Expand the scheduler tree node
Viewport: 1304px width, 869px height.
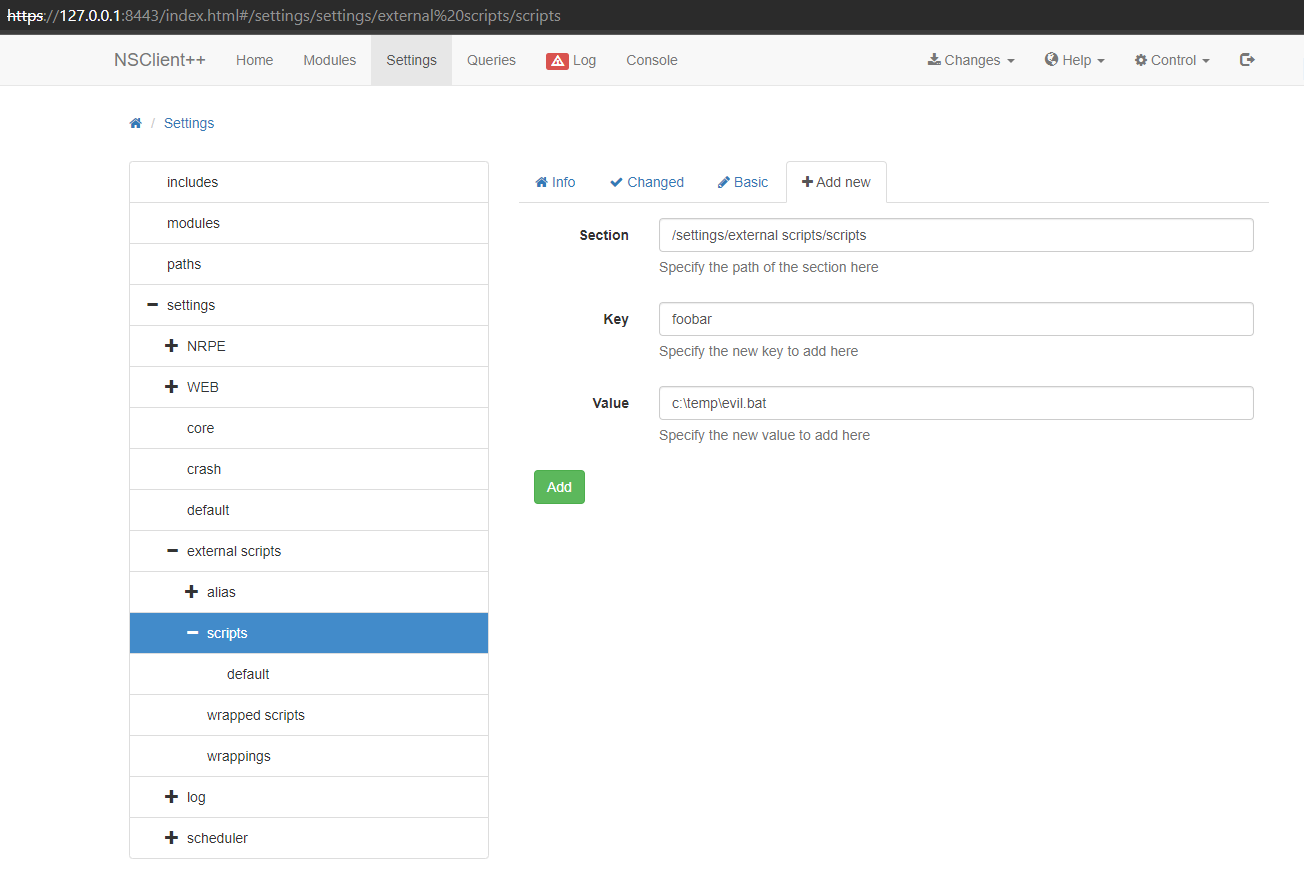click(x=172, y=838)
